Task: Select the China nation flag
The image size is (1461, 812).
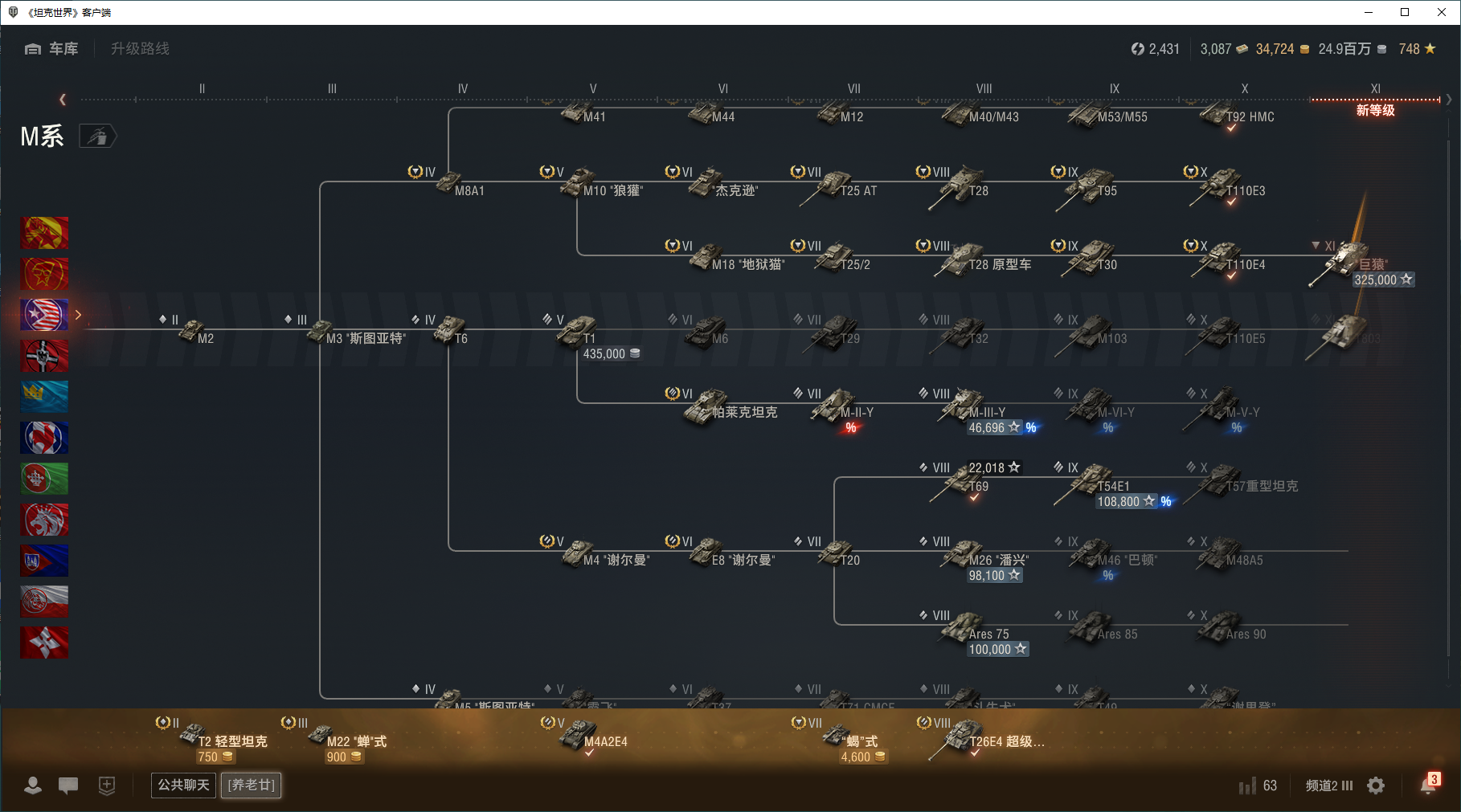Action: pos(44,233)
